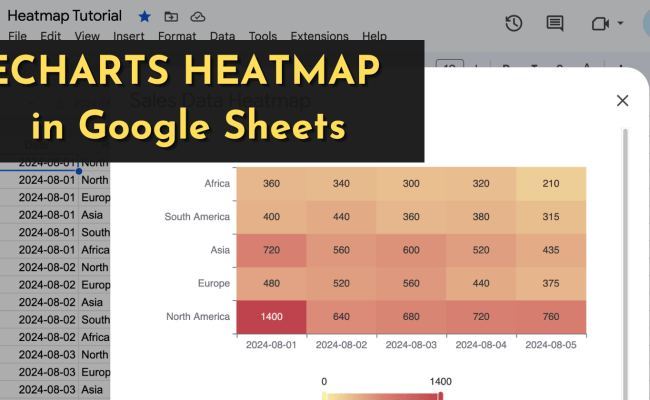Select the 2024-08-01 Asia row region cell
This screenshot has width=650, height=400.
point(95,215)
